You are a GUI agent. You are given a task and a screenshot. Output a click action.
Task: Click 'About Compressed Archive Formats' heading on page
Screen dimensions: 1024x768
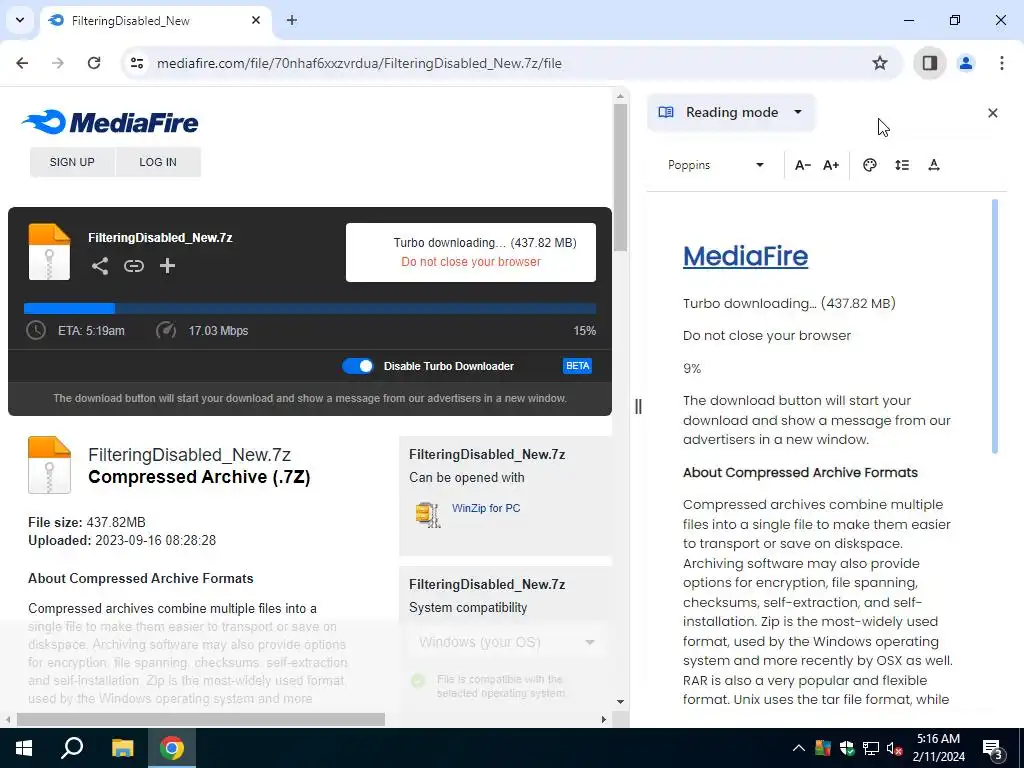(140, 579)
